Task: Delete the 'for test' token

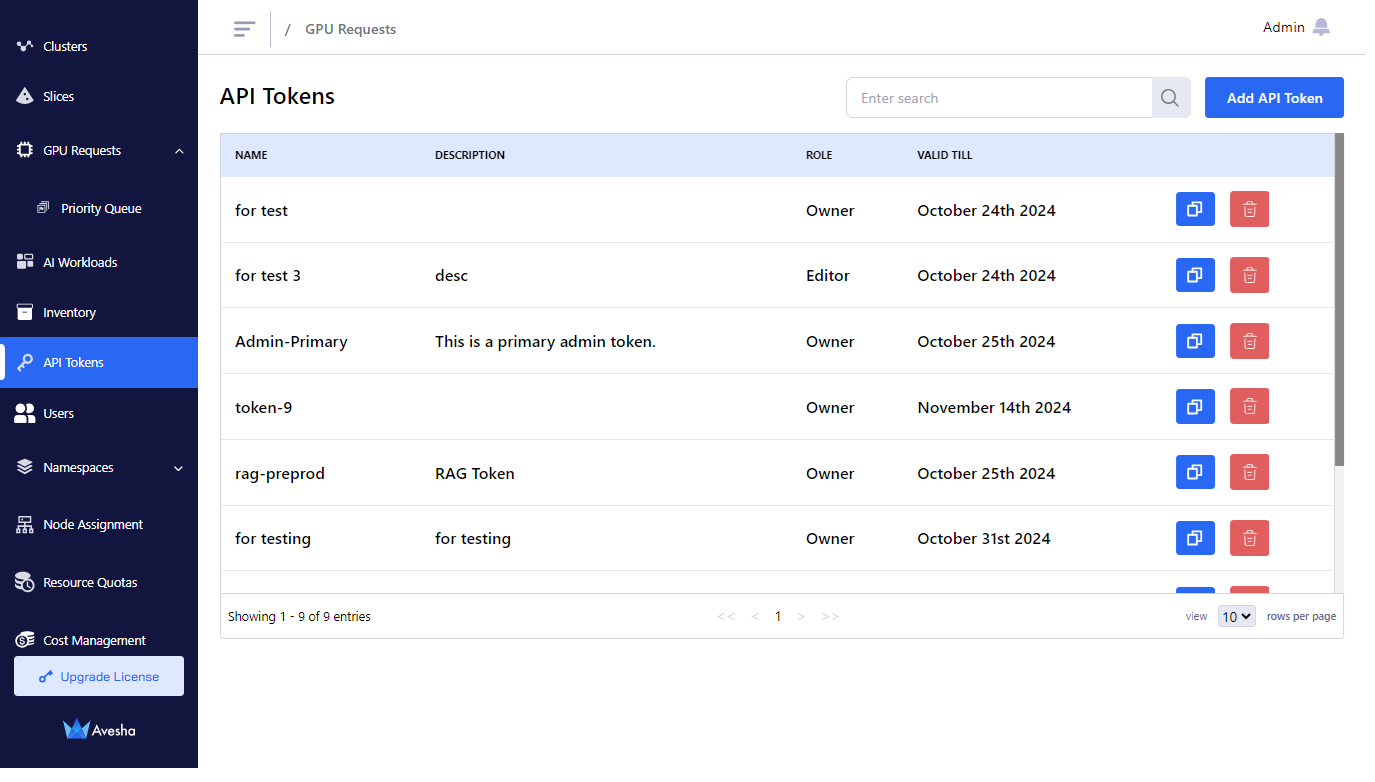Action: pyautogui.click(x=1249, y=209)
